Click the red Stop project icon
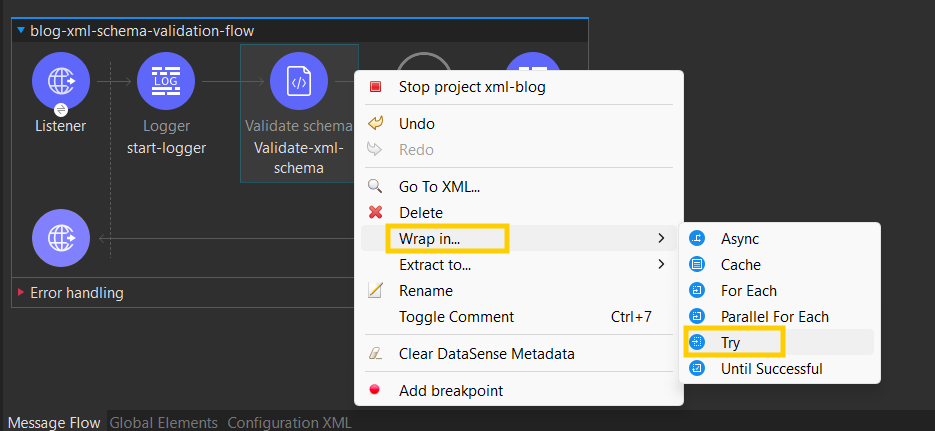Viewport: 935px width, 431px height. coord(376,87)
